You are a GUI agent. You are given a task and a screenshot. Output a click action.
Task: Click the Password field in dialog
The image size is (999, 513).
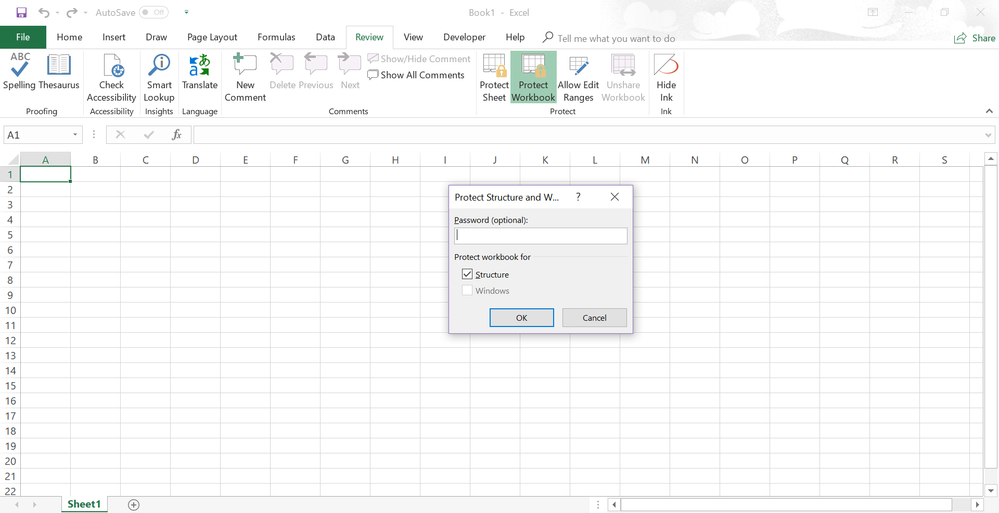(x=540, y=235)
